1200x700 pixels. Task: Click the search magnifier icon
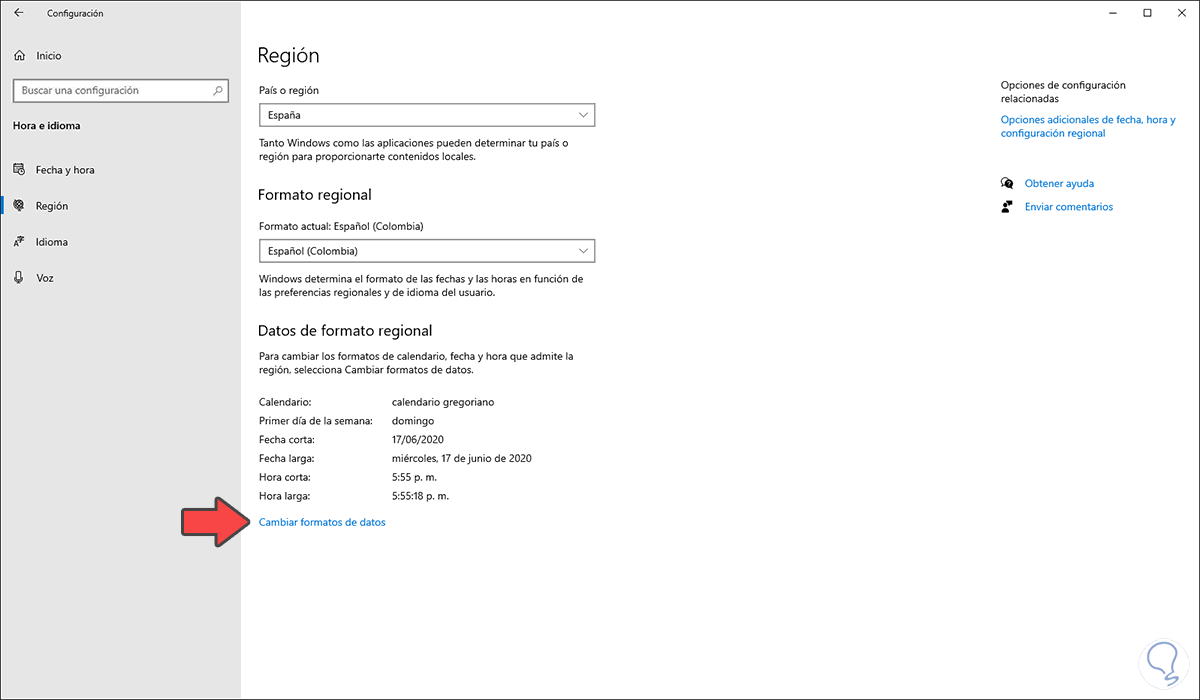point(219,90)
